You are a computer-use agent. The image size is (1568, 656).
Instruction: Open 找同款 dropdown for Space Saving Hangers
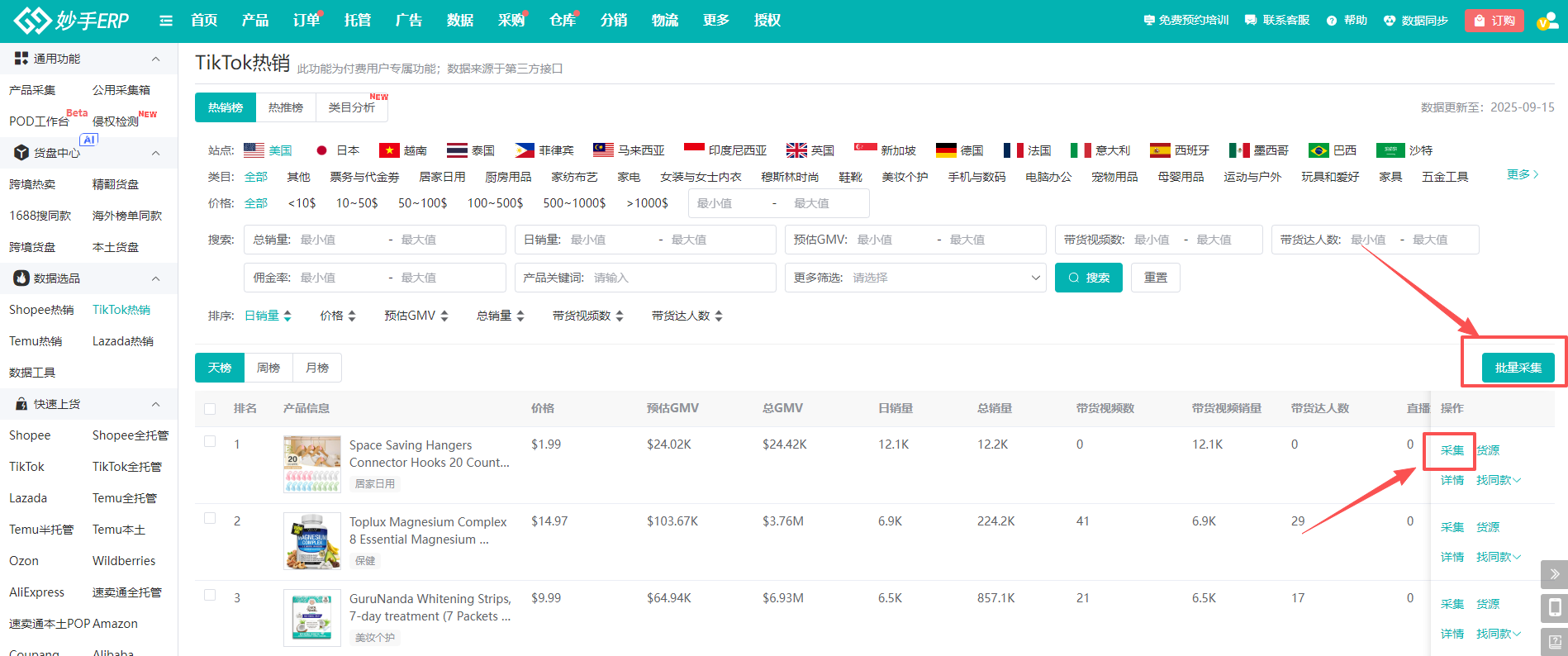pyautogui.click(x=1499, y=480)
